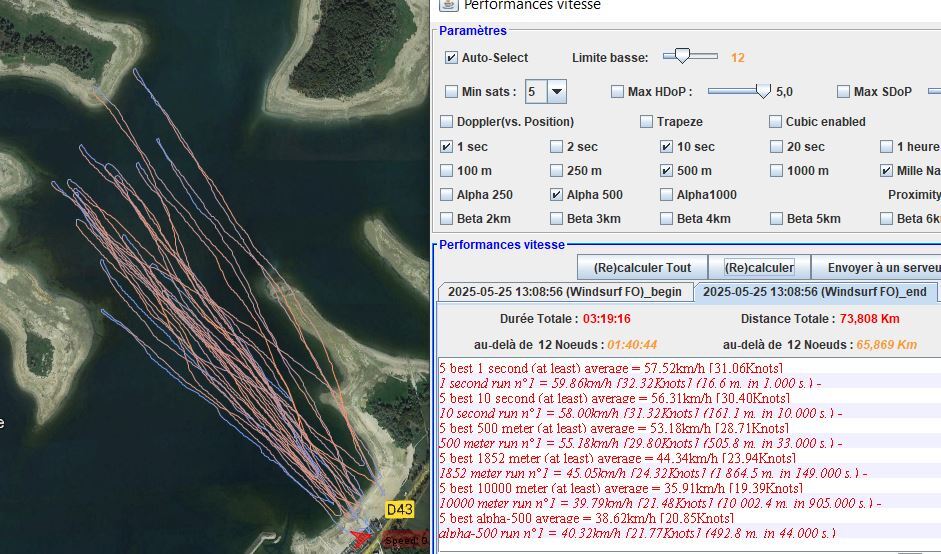941x554 pixels.
Task: Adjust the Limite basse slider
Action: pos(690,56)
